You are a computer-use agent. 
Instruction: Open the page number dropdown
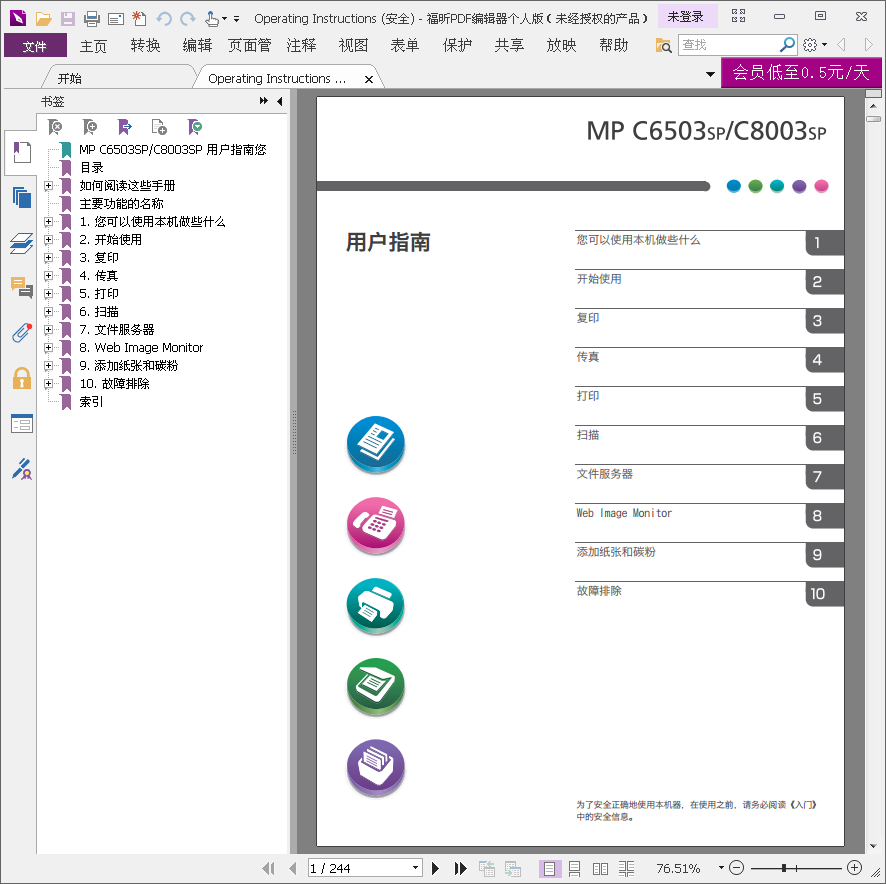coord(415,868)
